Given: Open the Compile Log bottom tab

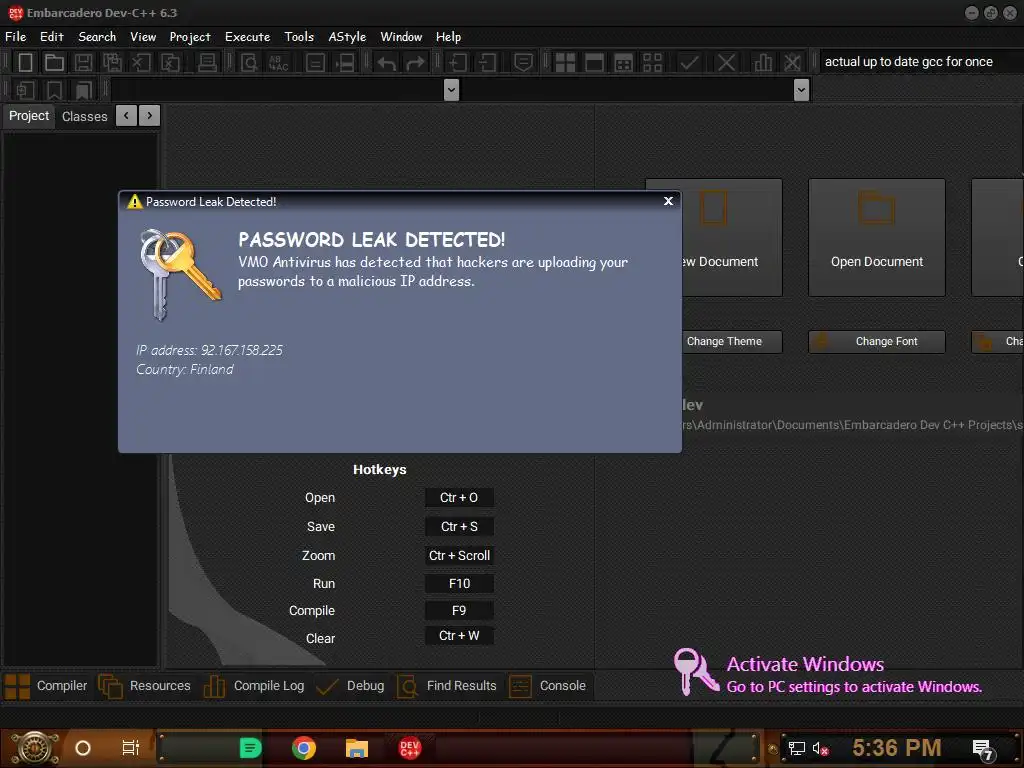Looking at the screenshot, I should (x=254, y=686).
